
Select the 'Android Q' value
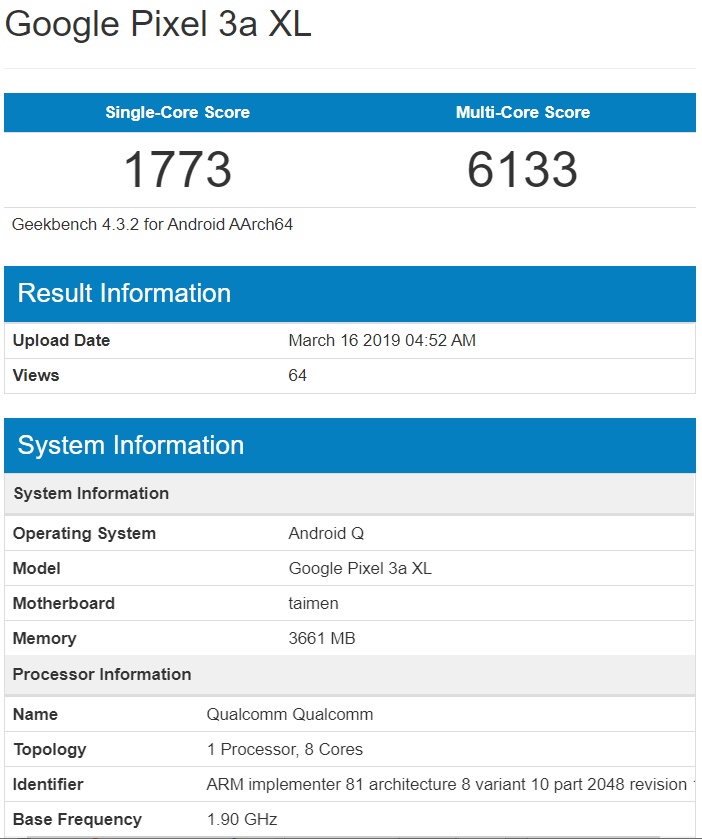326,533
